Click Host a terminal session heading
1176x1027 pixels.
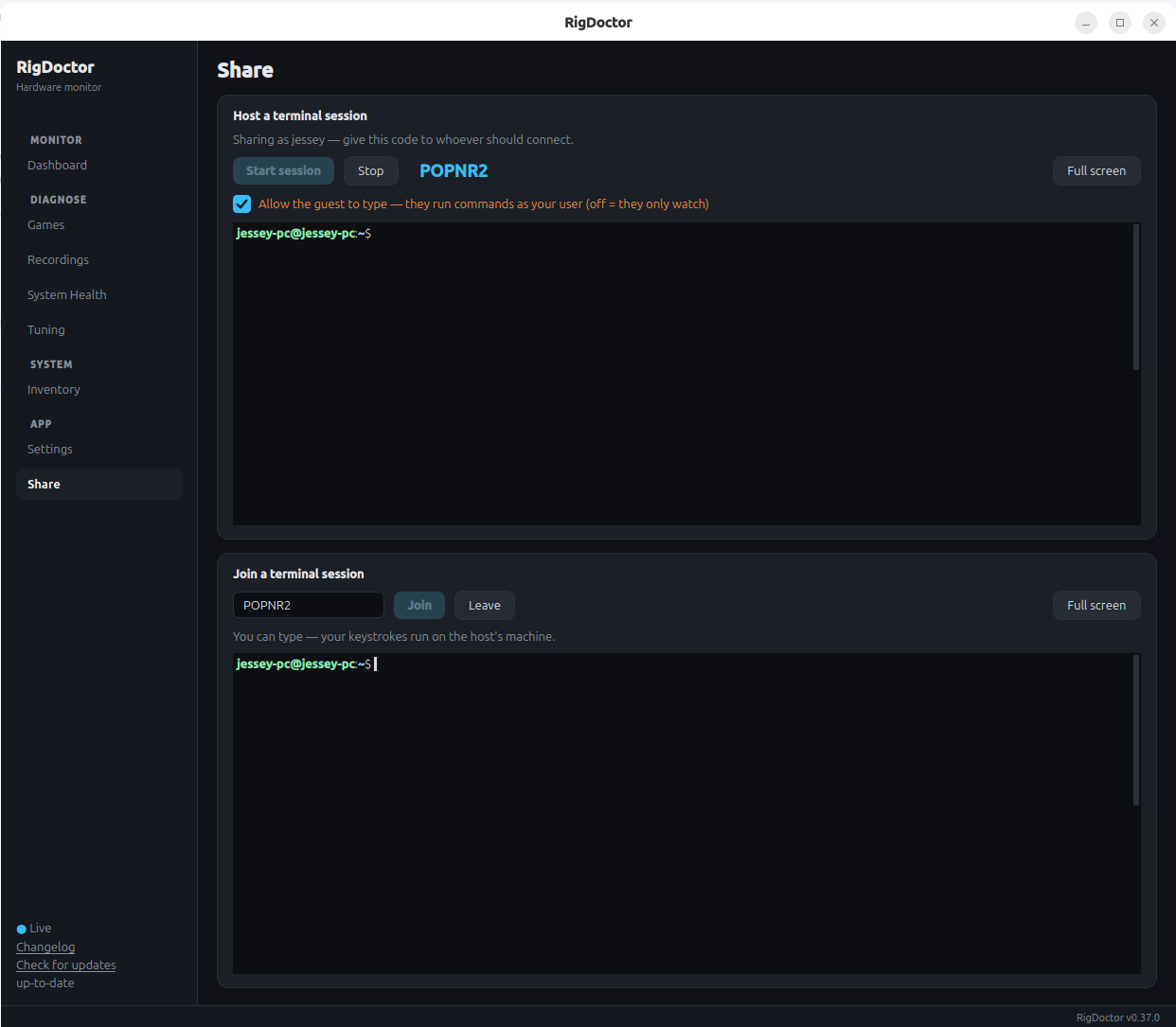pos(300,115)
